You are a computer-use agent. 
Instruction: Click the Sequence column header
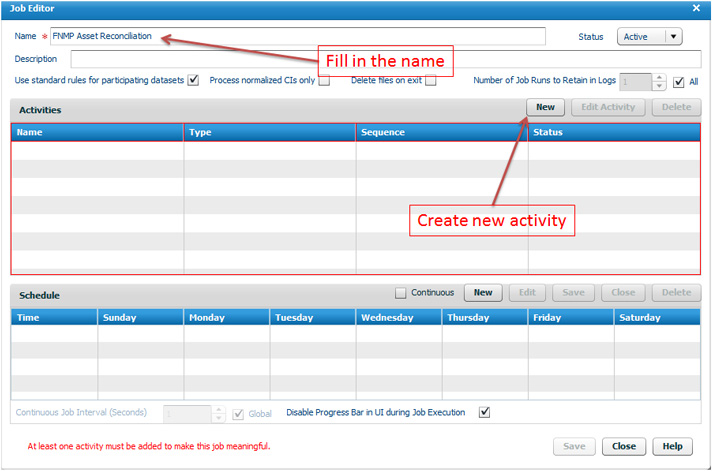click(x=441, y=132)
